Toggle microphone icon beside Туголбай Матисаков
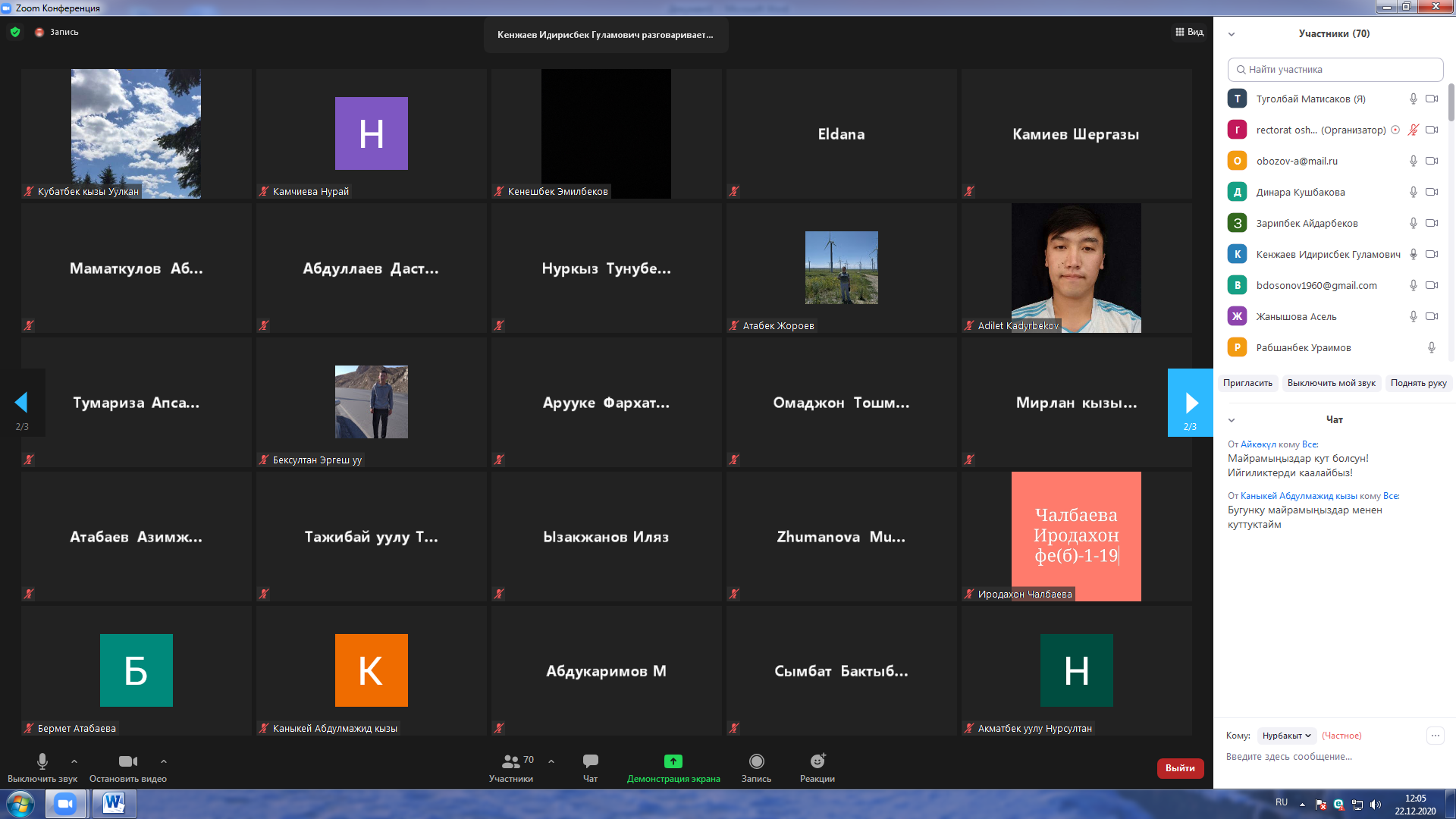This screenshot has width=1456, height=819. click(1413, 99)
